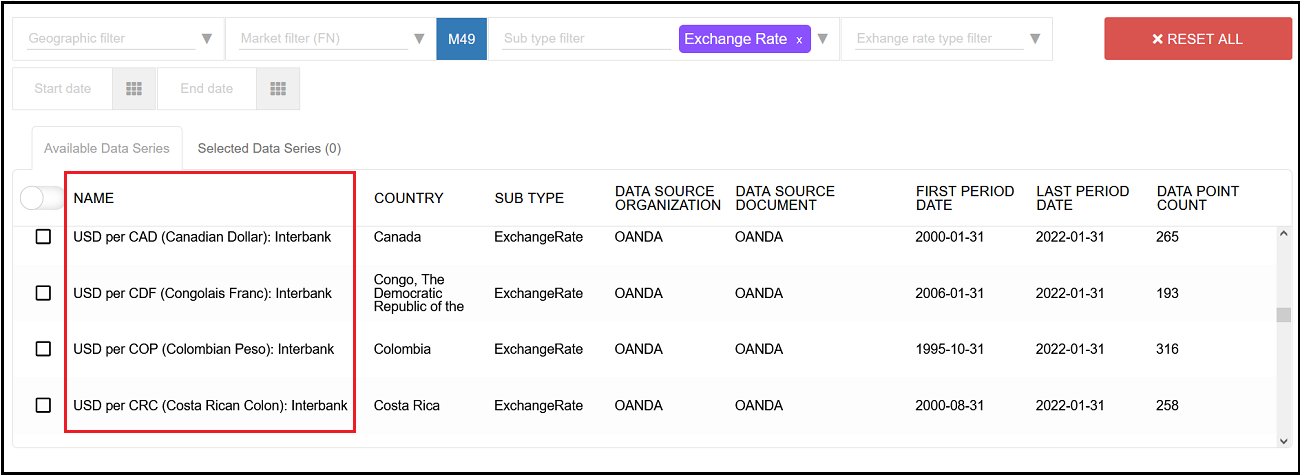
Task: Click the RESET ALL button
Action: pyautogui.click(x=1197, y=39)
